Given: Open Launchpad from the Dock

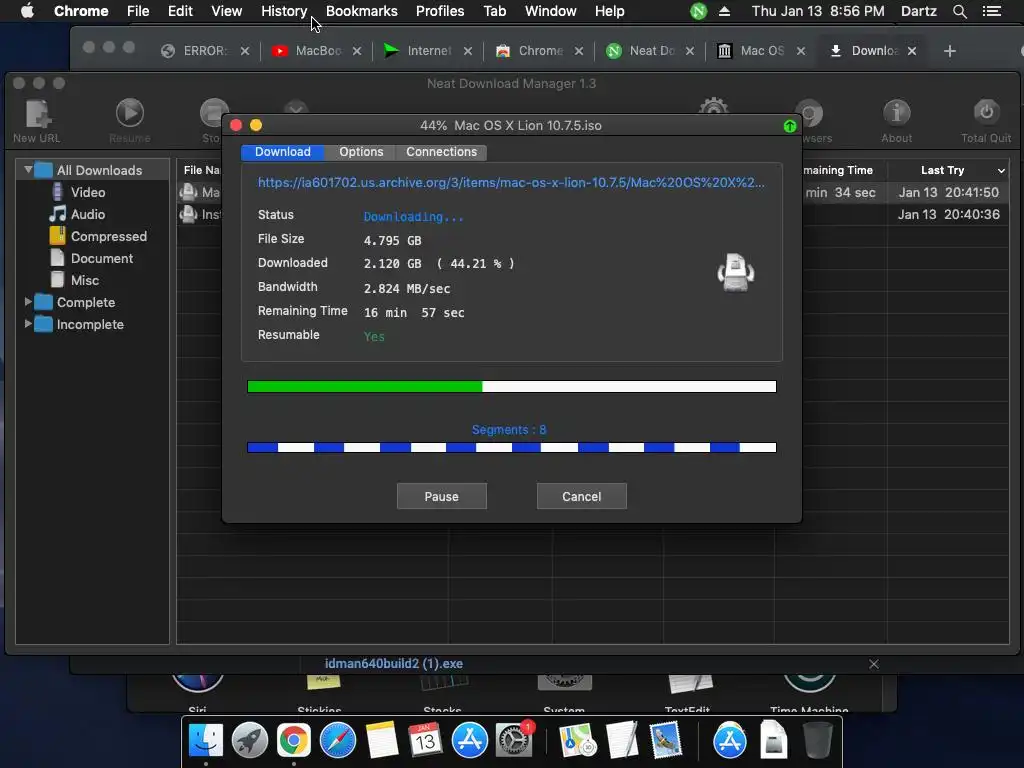Looking at the screenshot, I should (249, 741).
